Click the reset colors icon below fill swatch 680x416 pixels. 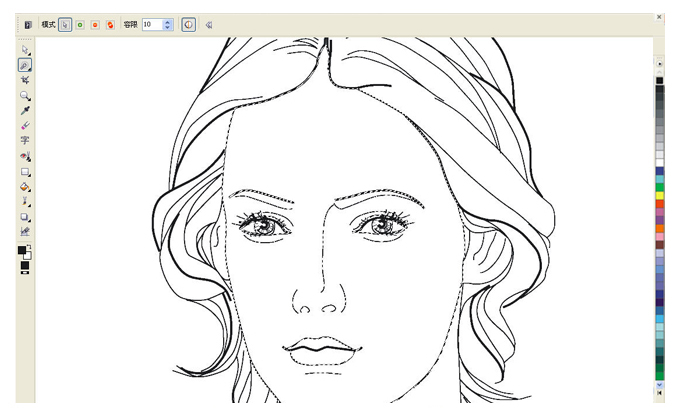(x=25, y=272)
